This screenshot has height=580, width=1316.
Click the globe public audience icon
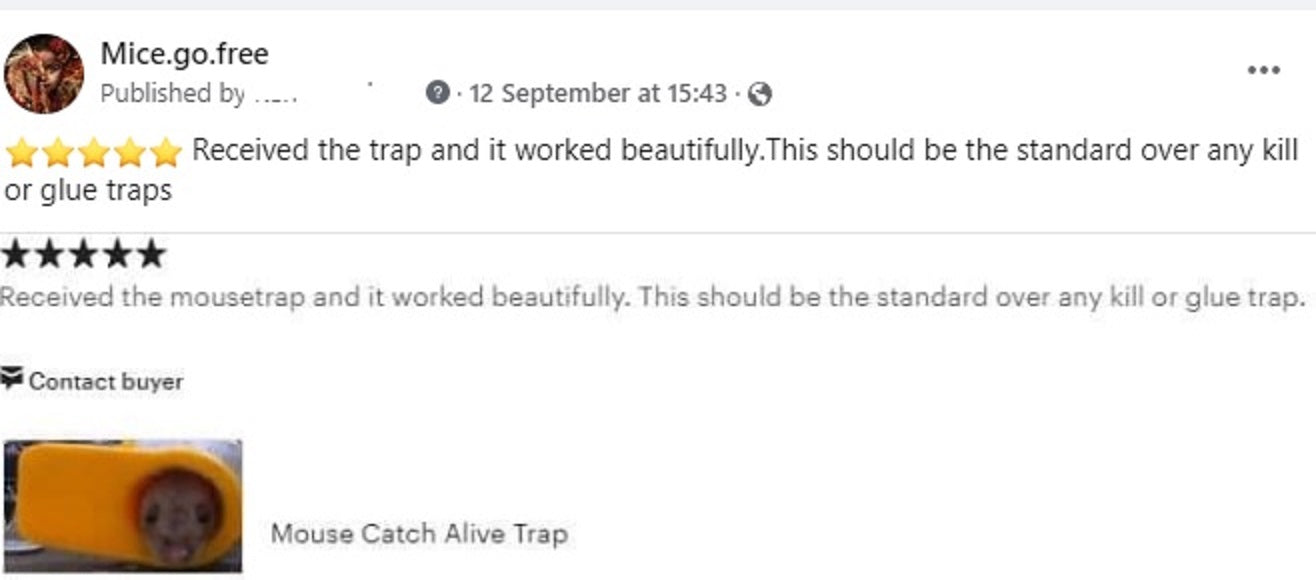[760, 94]
